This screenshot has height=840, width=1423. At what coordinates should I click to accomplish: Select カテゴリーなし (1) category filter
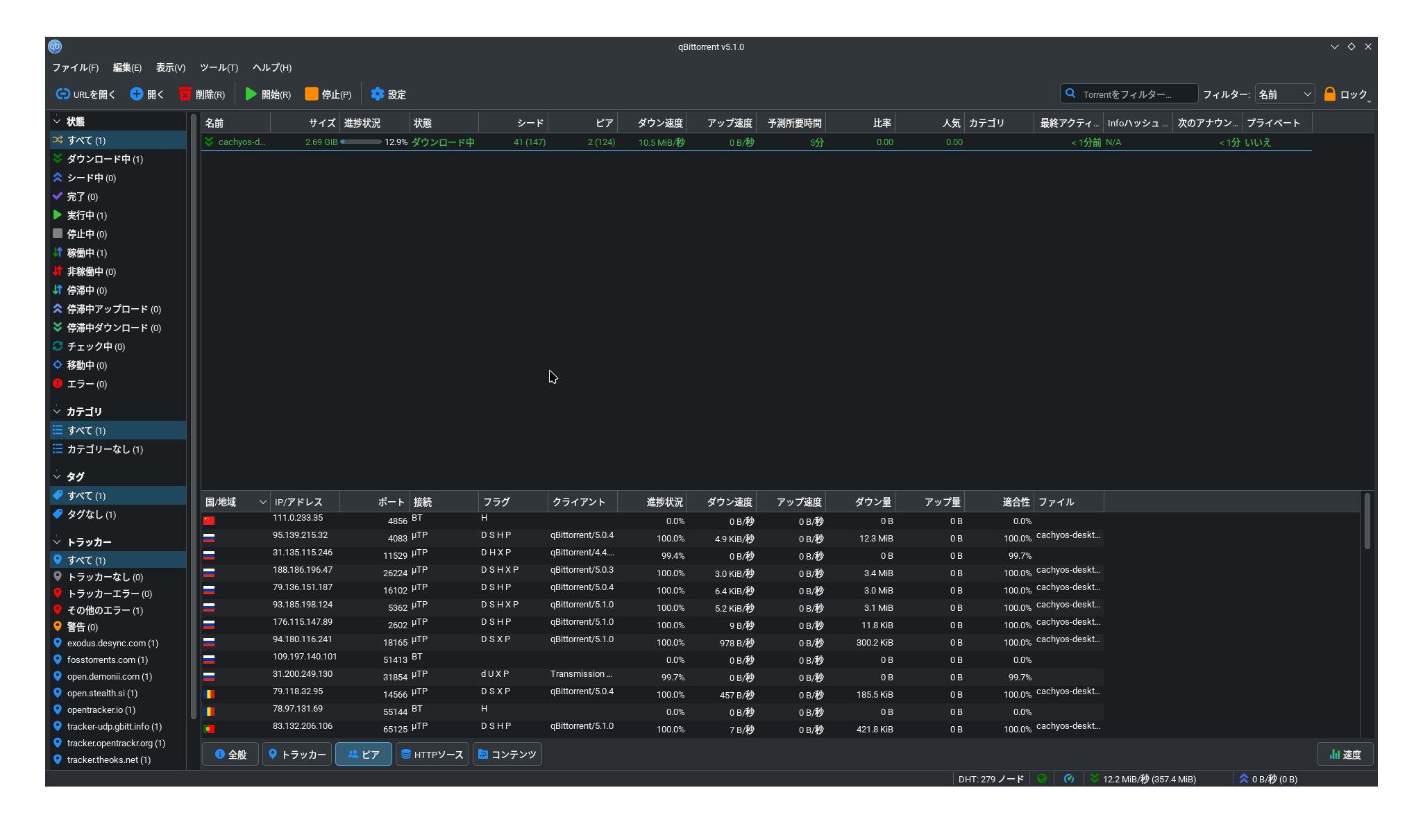[118, 449]
